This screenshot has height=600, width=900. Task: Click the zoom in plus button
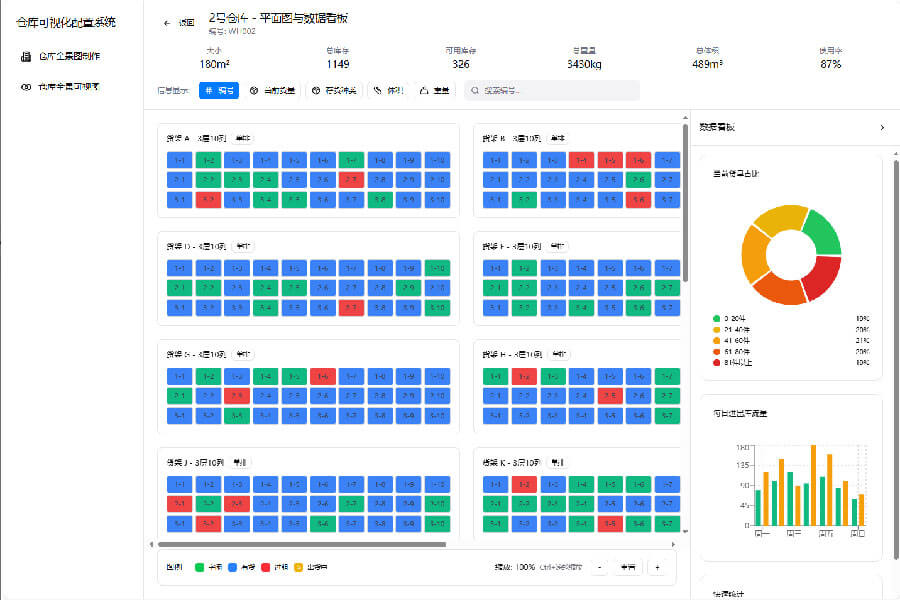(x=657, y=567)
